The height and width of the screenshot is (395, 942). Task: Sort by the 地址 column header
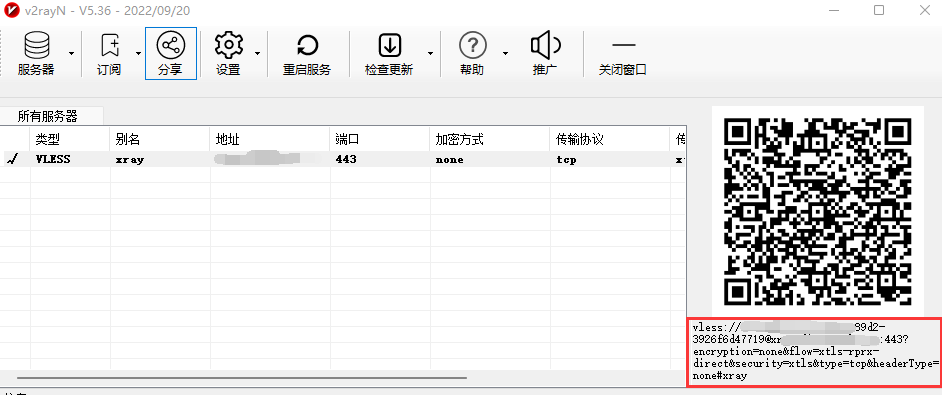[269, 139]
